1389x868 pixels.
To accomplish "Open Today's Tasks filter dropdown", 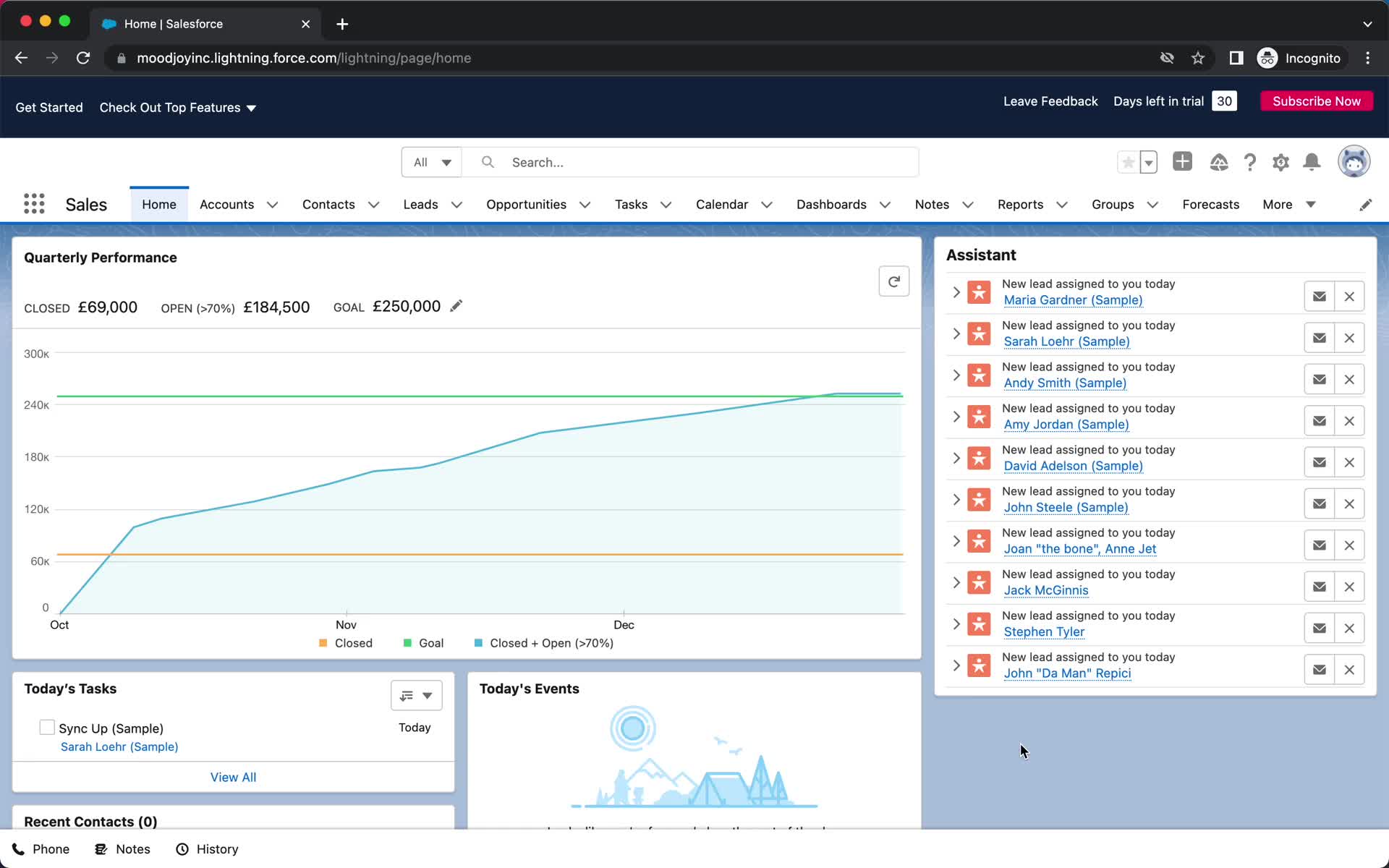I will (417, 695).
